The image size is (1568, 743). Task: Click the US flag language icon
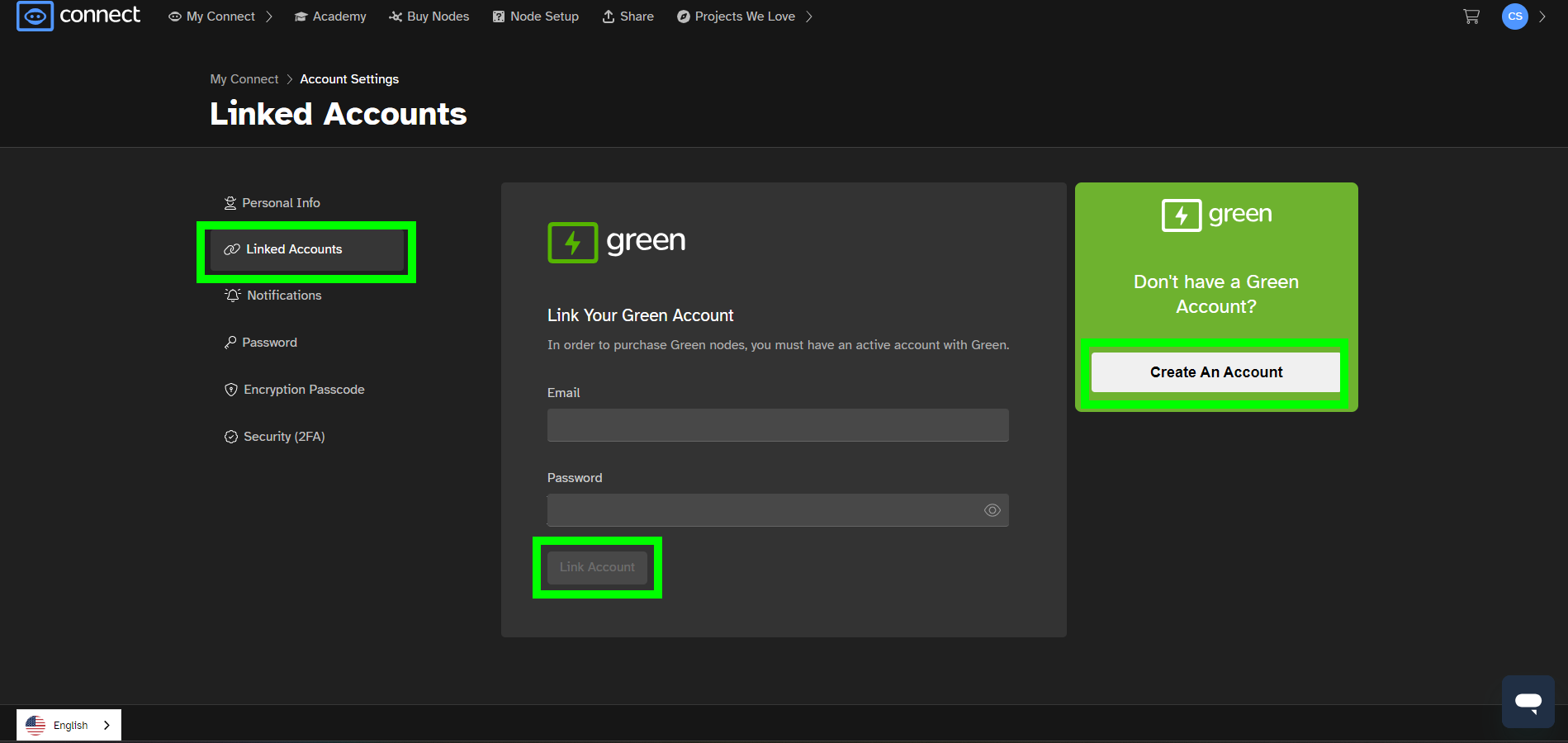click(x=36, y=725)
